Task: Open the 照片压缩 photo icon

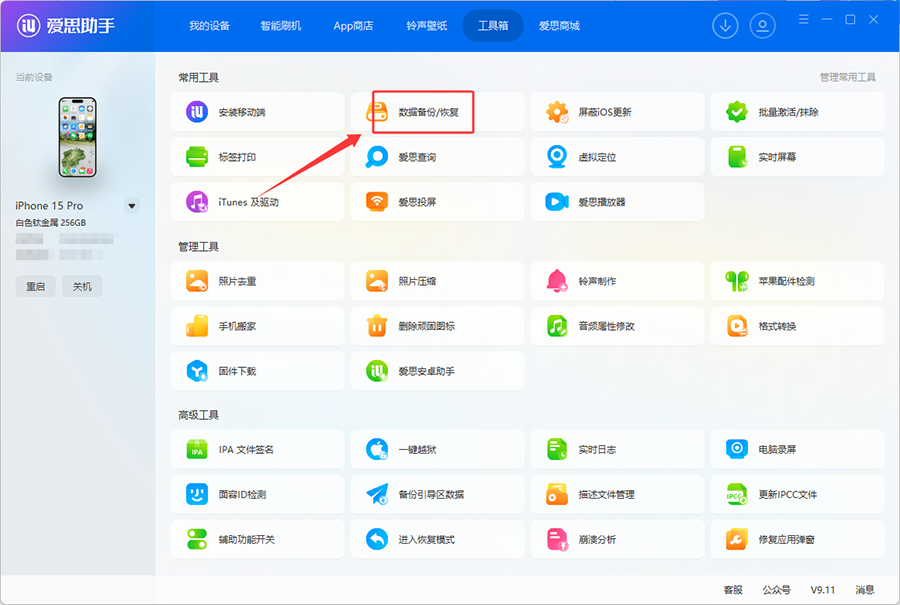Action: (x=377, y=281)
